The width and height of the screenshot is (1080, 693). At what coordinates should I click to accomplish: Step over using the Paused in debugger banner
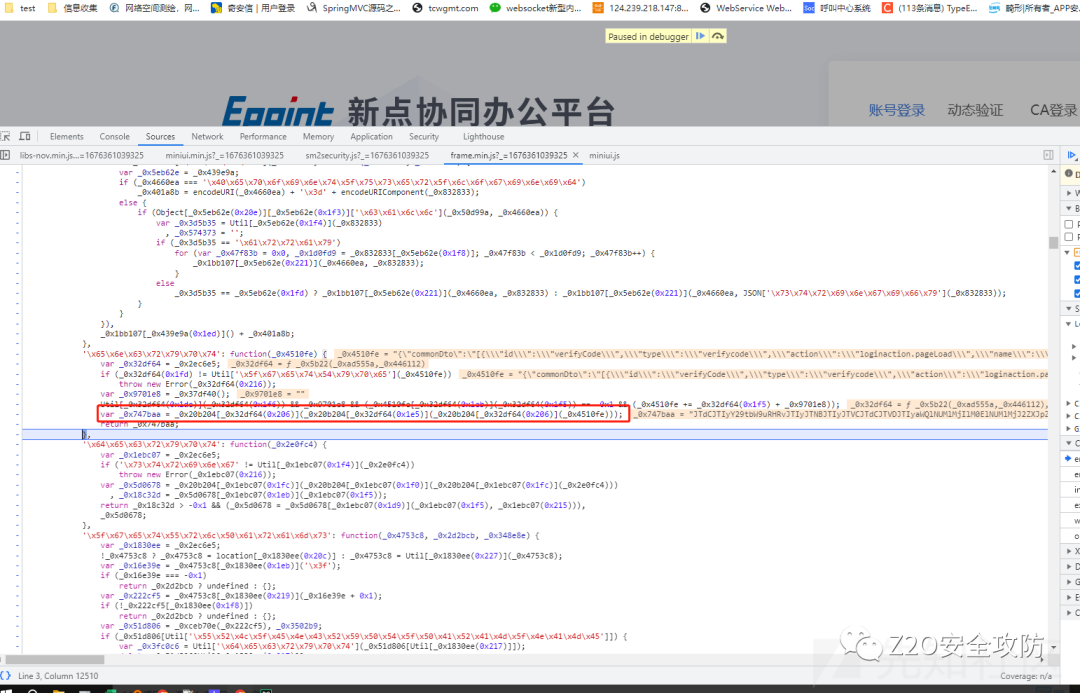[718, 36]
